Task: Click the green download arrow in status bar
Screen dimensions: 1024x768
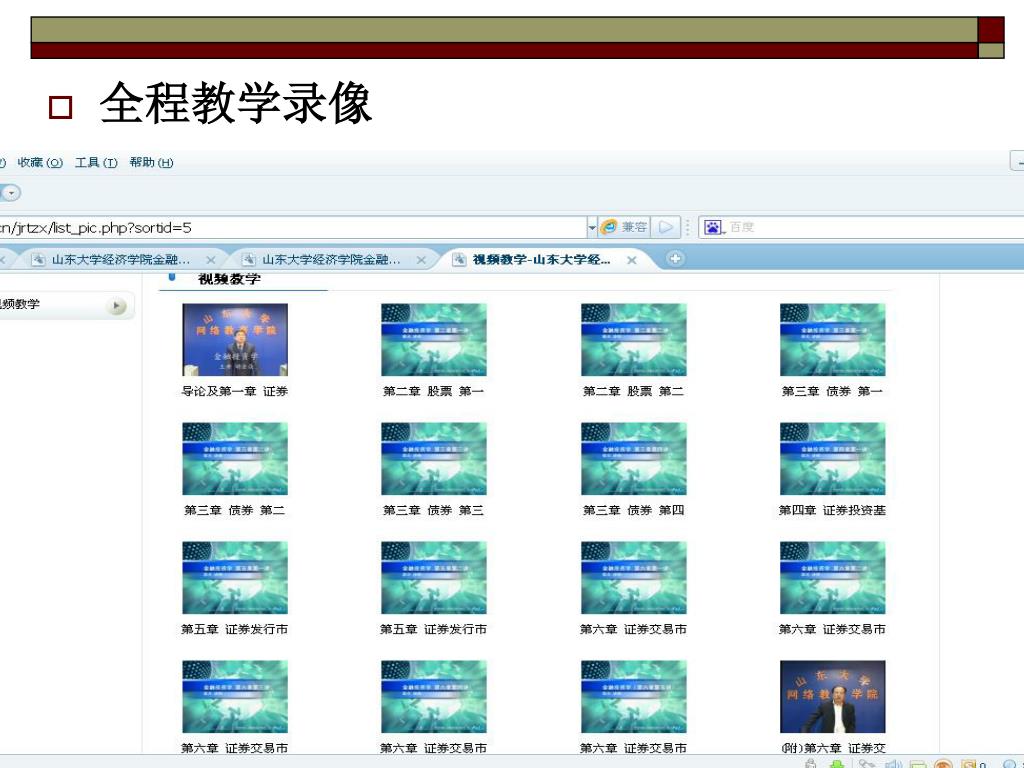Action: pyautogui.click(x=837, y=764)
